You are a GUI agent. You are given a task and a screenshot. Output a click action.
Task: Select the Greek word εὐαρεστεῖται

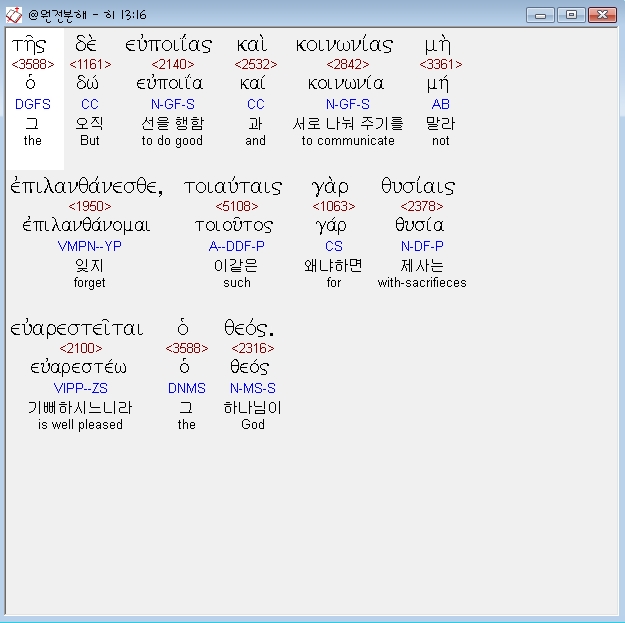click(77, 329)
